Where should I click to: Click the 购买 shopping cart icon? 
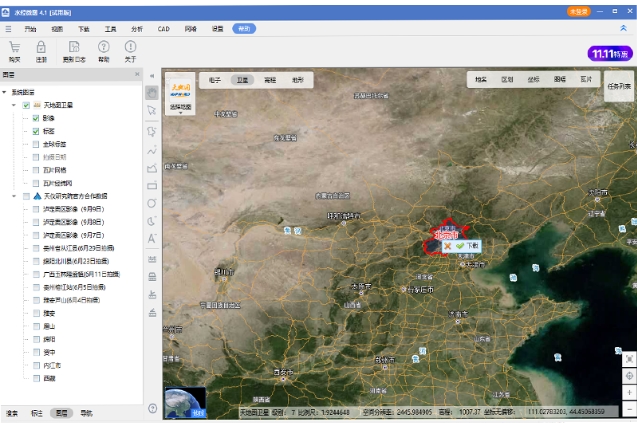15,51
